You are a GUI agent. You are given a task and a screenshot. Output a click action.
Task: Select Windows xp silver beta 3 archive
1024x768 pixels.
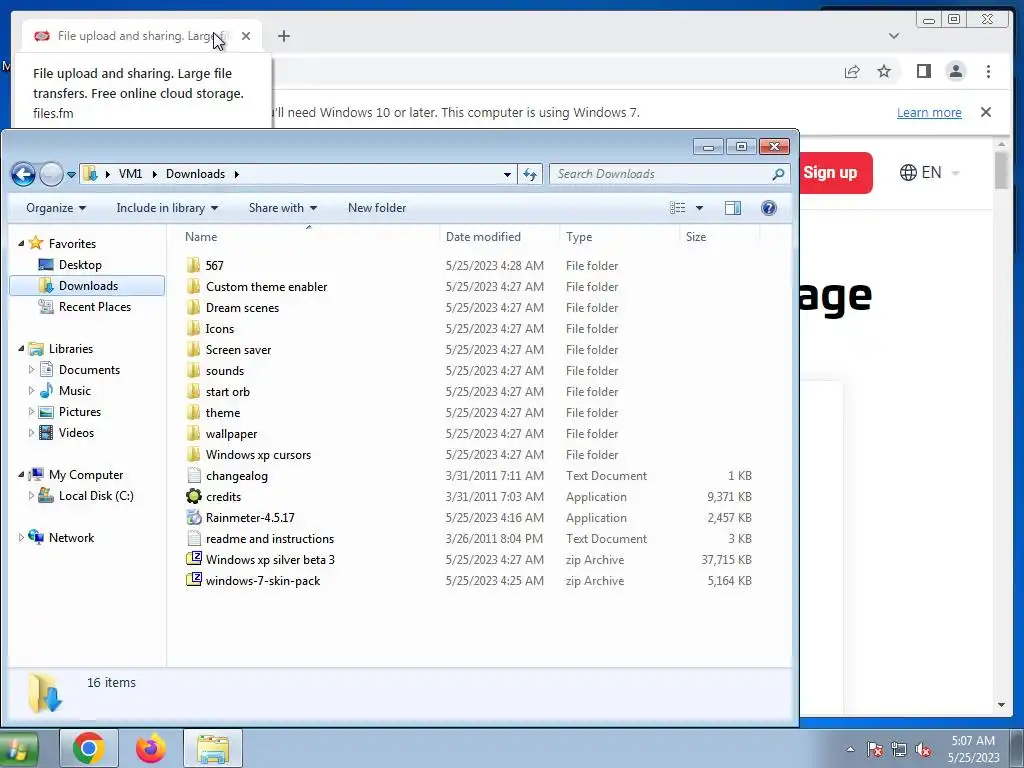pos(270,560)
